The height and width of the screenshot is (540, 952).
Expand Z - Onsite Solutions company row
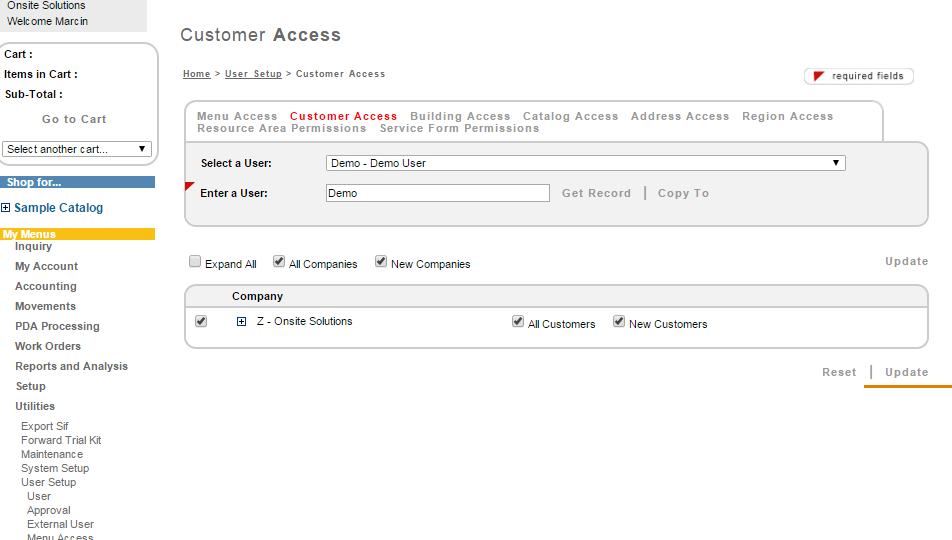241,322
